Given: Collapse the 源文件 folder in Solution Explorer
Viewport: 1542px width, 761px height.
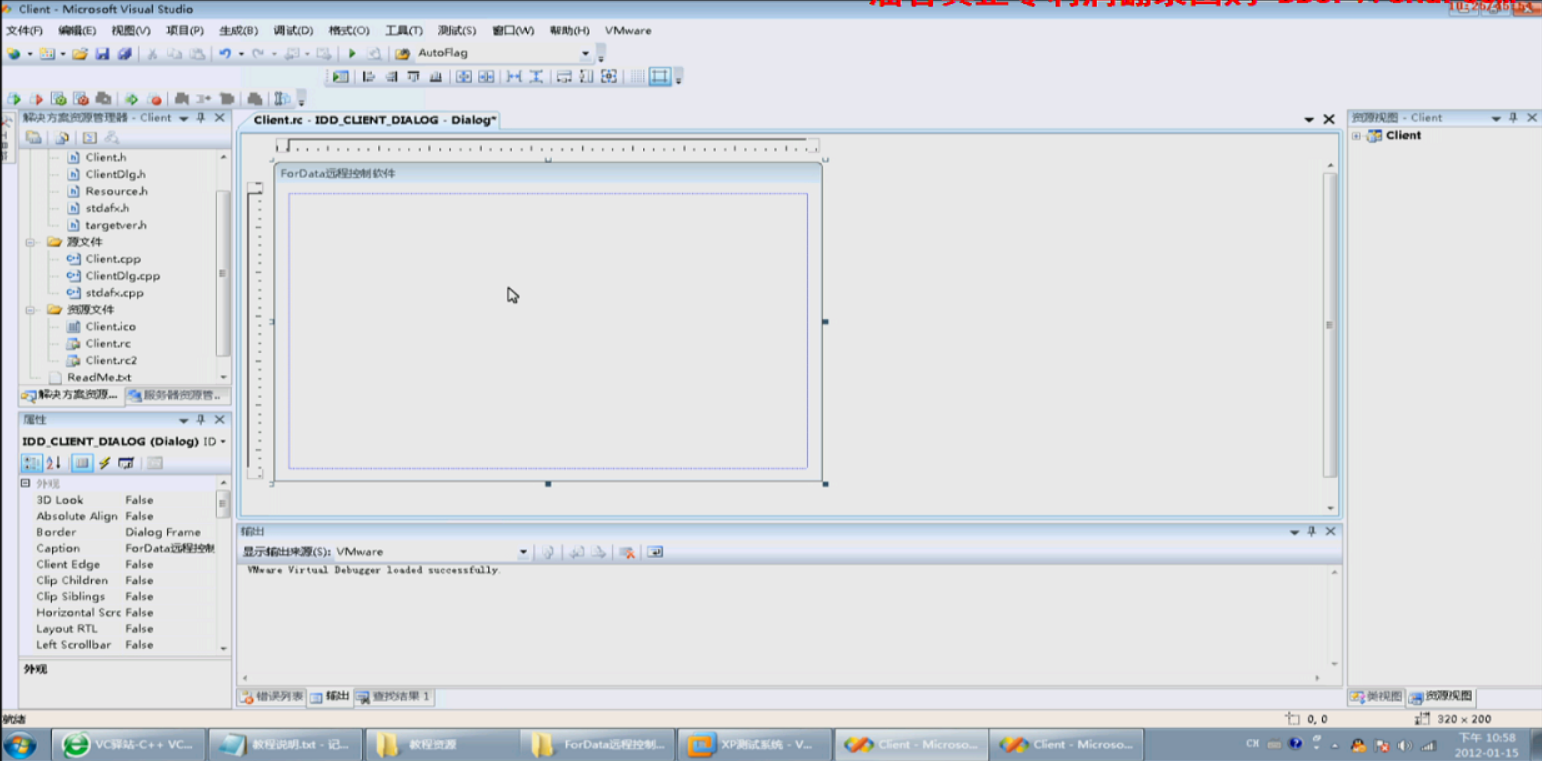Looking at the screenshot, I should click(x=30, y=242).
